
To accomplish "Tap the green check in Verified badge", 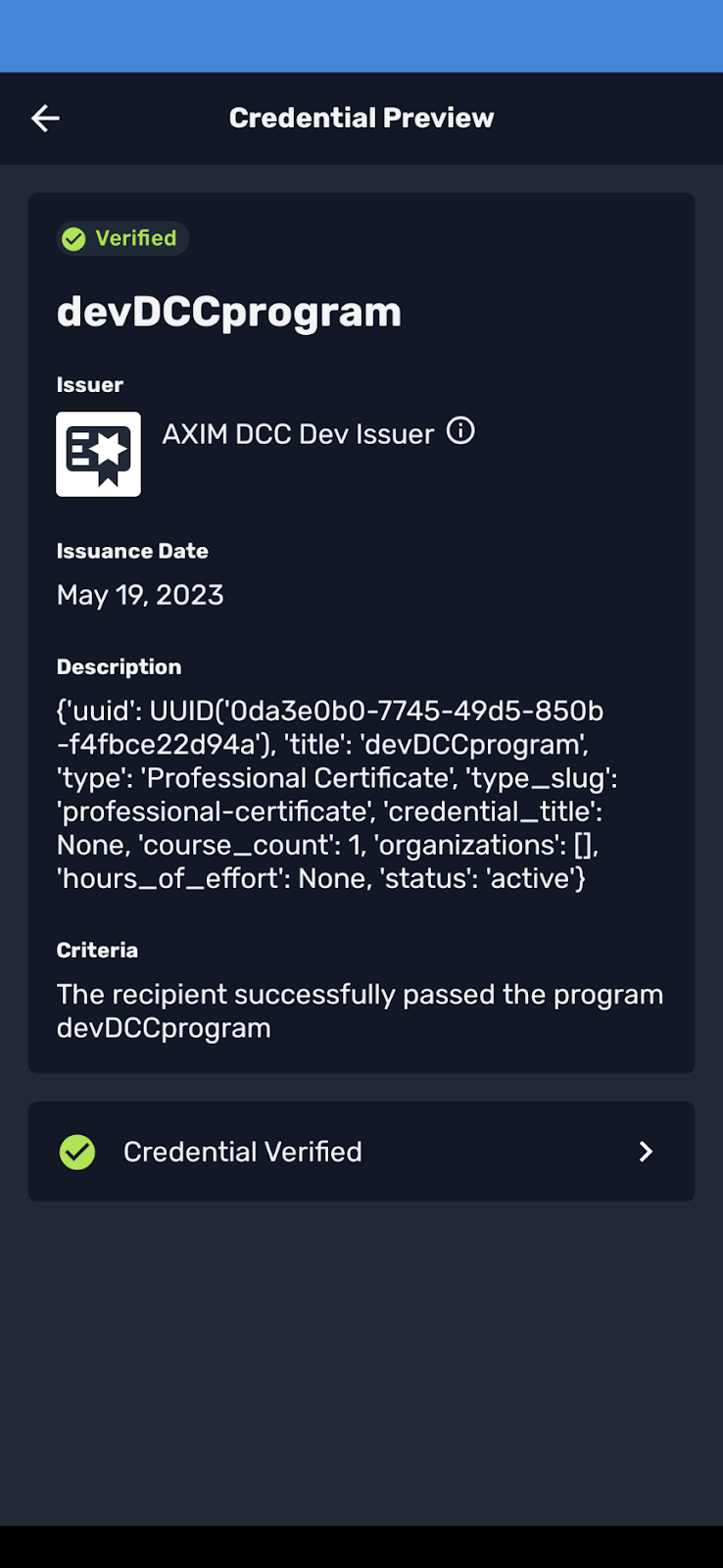I will click(73, 239).
